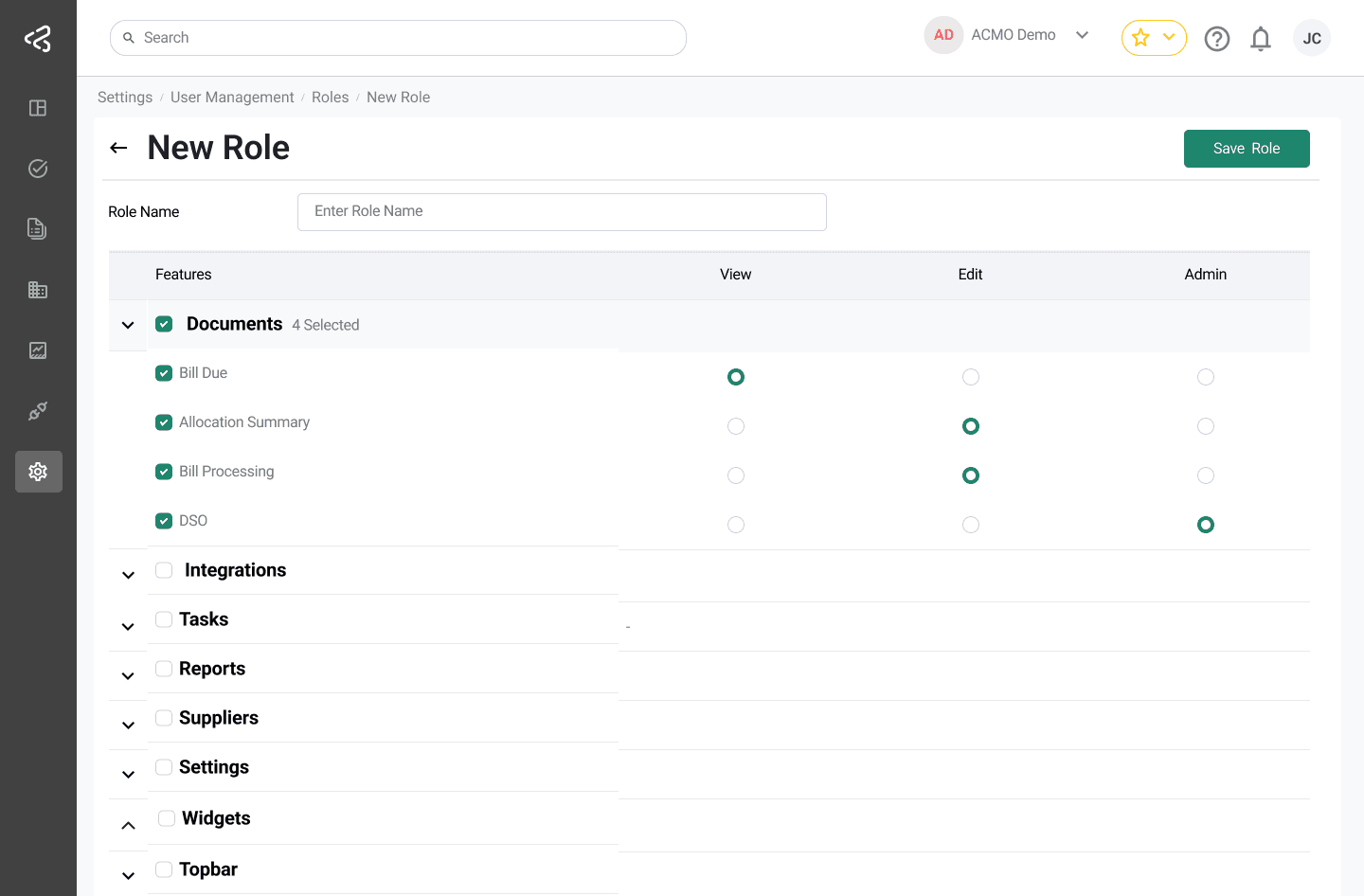
Task: Open the Settings gear in the sidebar
Action: click(x=38, y=471)
